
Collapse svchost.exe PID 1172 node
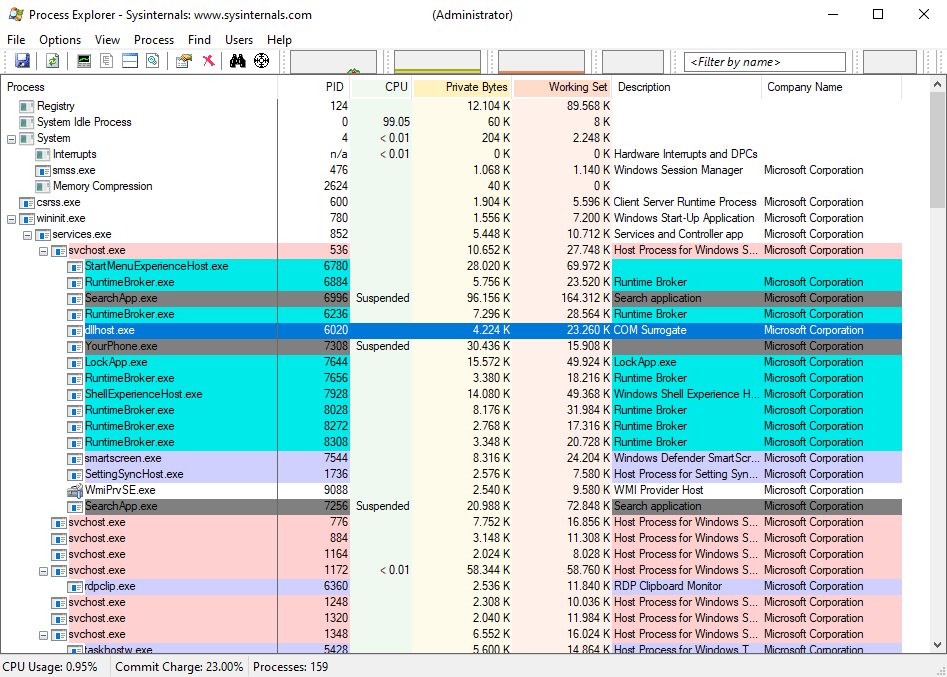pos(44,570)
